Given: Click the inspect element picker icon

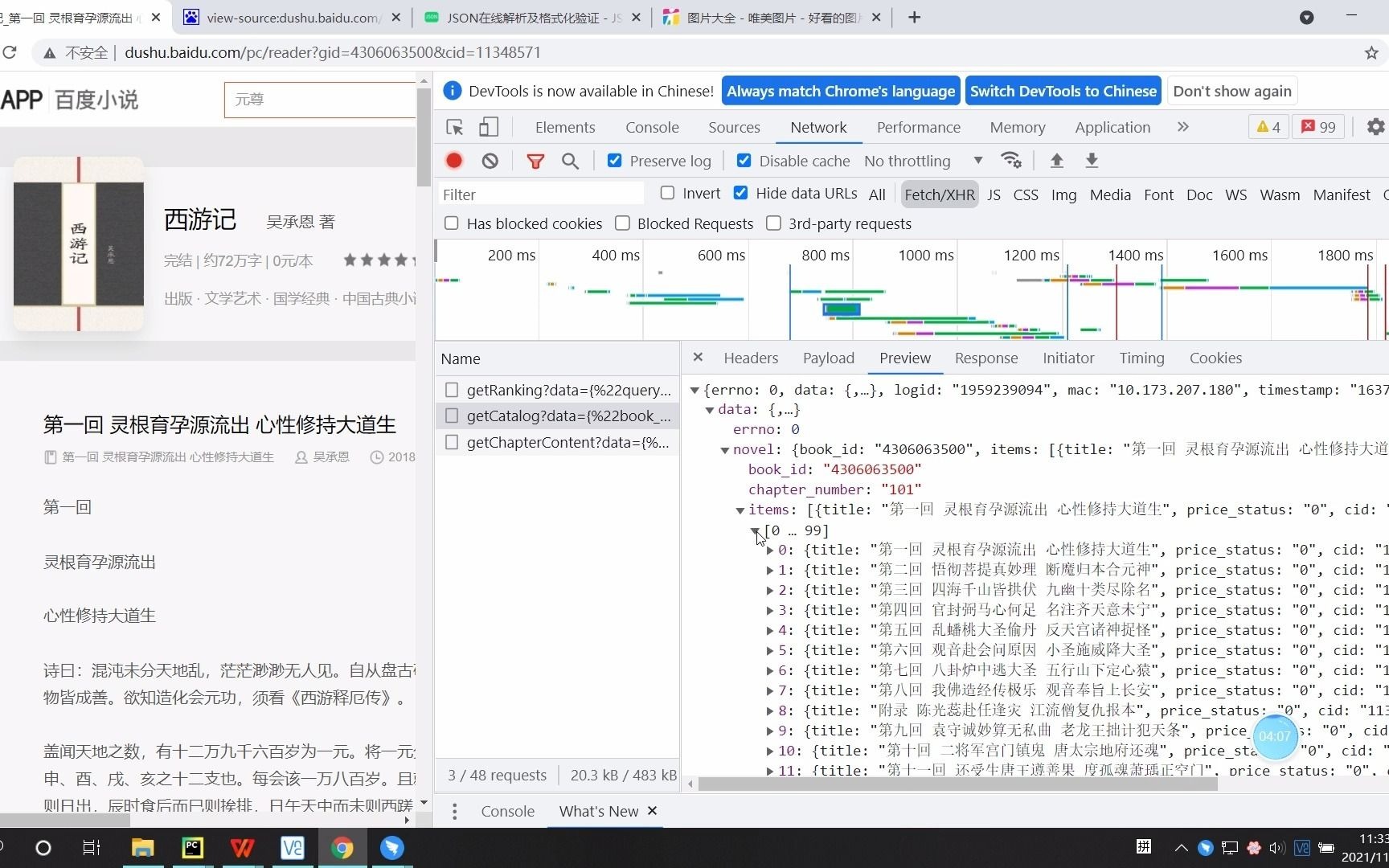Looking at the screenshot, I should coord(455,127).
